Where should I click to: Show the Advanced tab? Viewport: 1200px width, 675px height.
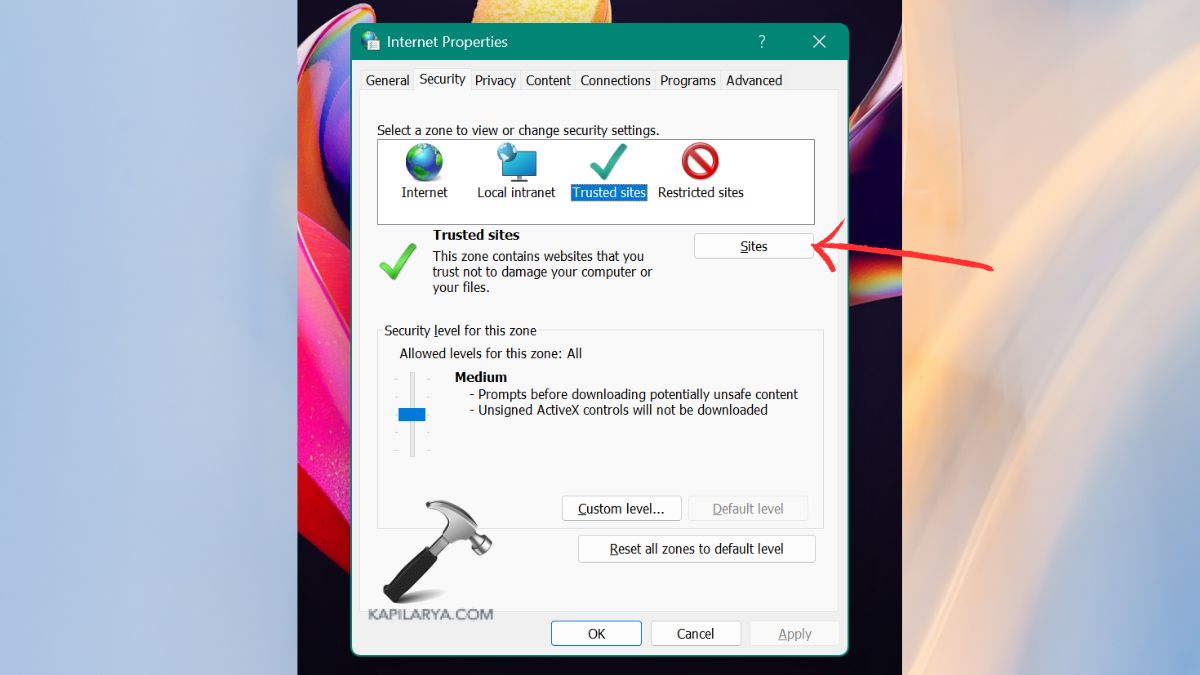[x=754, y=80]
